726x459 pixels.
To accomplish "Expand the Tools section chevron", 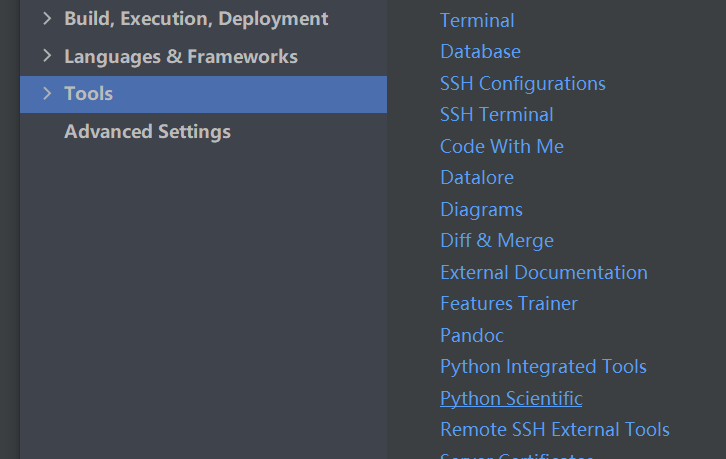I will coord(47,94).
